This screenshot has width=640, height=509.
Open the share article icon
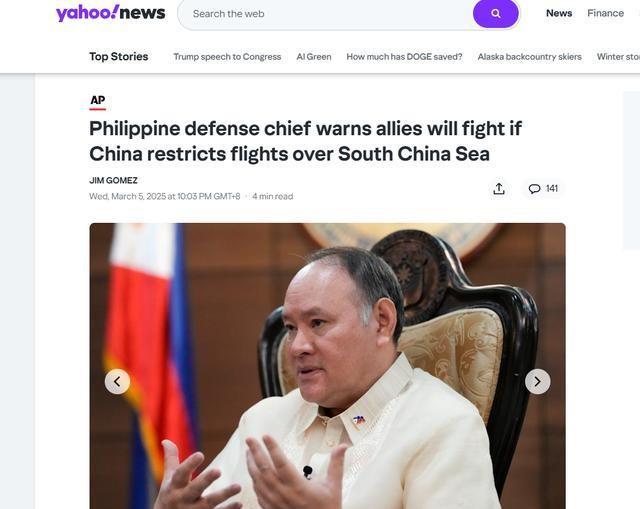tap(499, 189)
